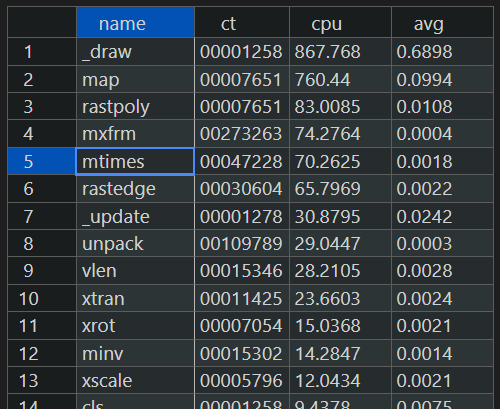Click the xrot name cell
Viewport: 500px width, 409px height.
(135, 326)
